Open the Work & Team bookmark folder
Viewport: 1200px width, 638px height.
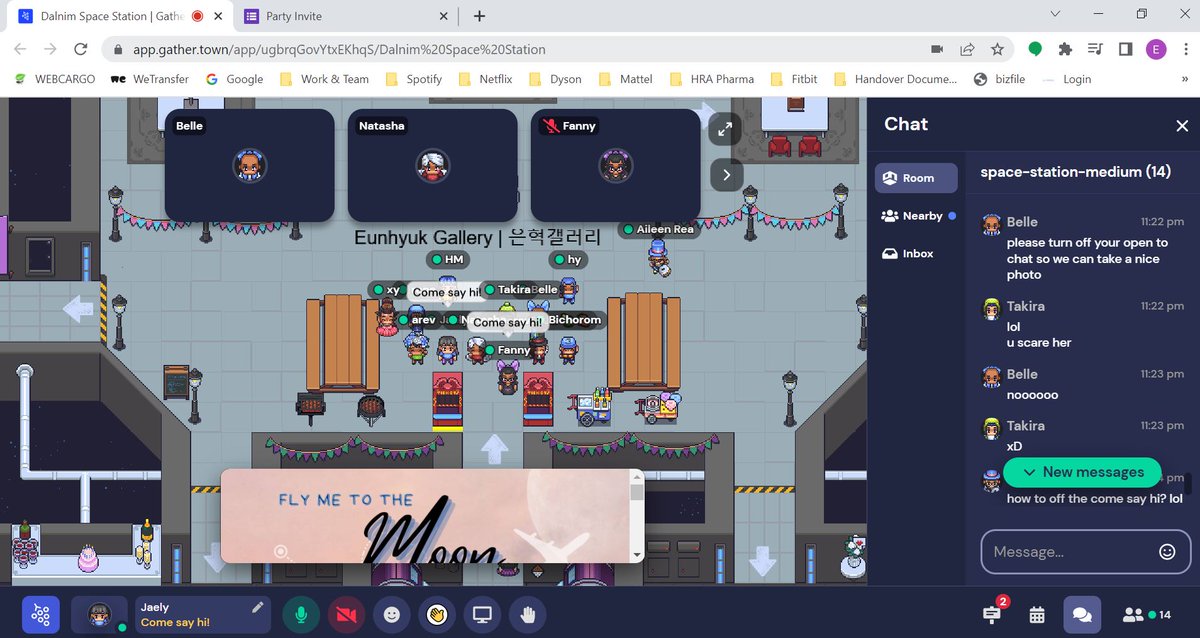point(324,79)
